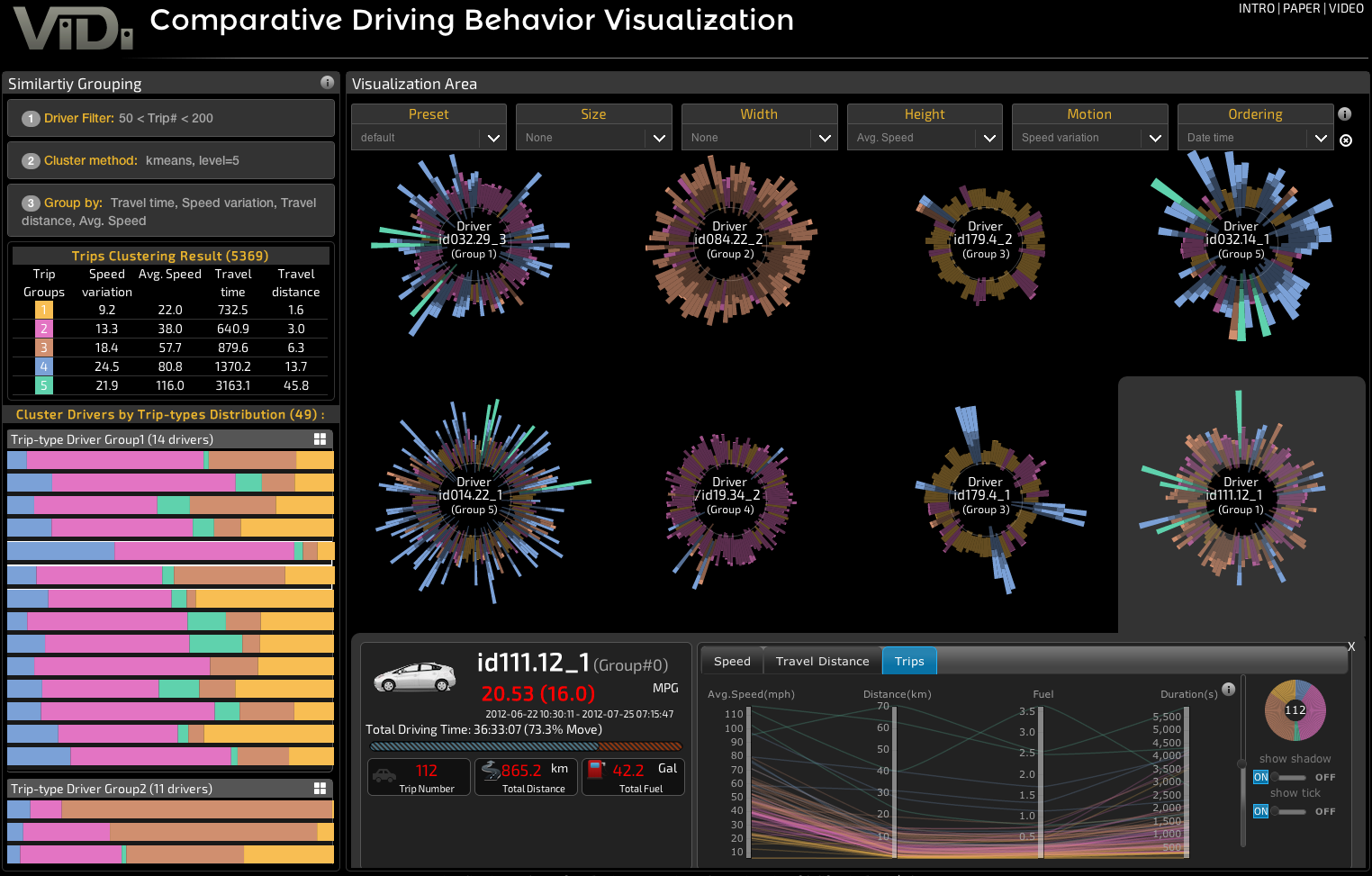Viewport: 1372px width, 876px height.
Task: Click the info icon in Similarity Grouping header
Action: pos(327,83)
